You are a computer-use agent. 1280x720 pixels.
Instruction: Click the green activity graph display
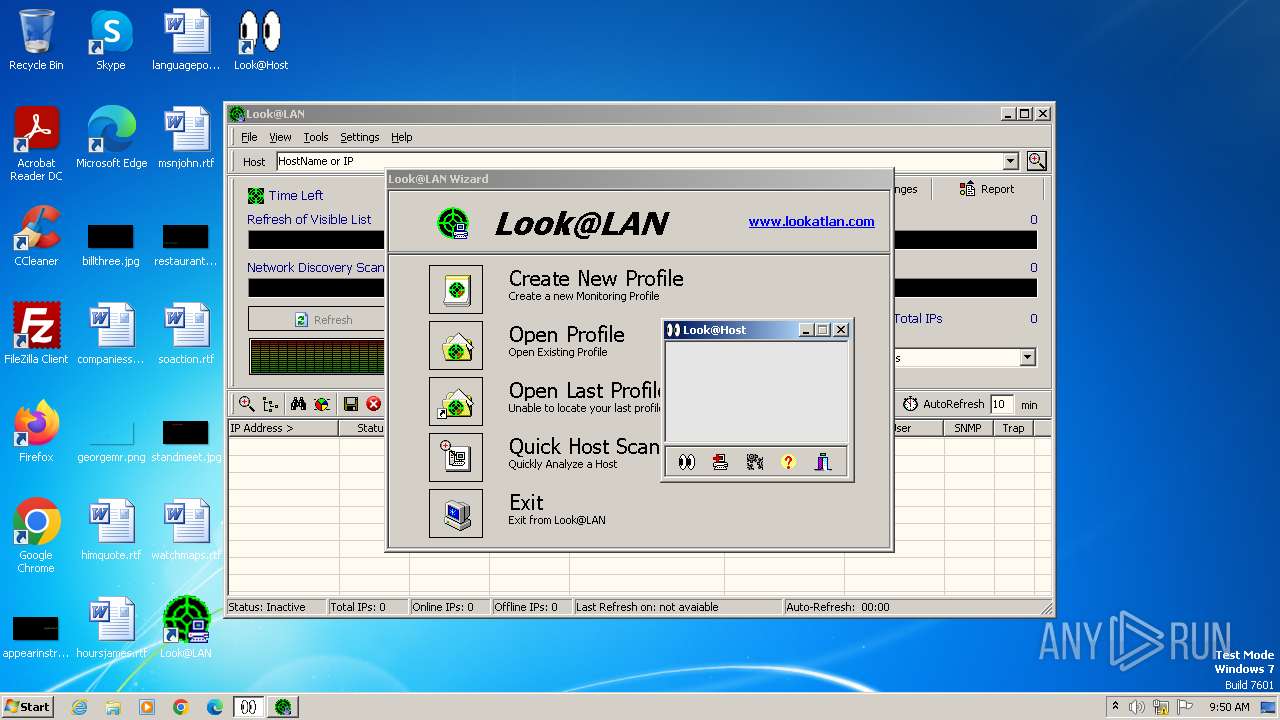coord(317,357)
